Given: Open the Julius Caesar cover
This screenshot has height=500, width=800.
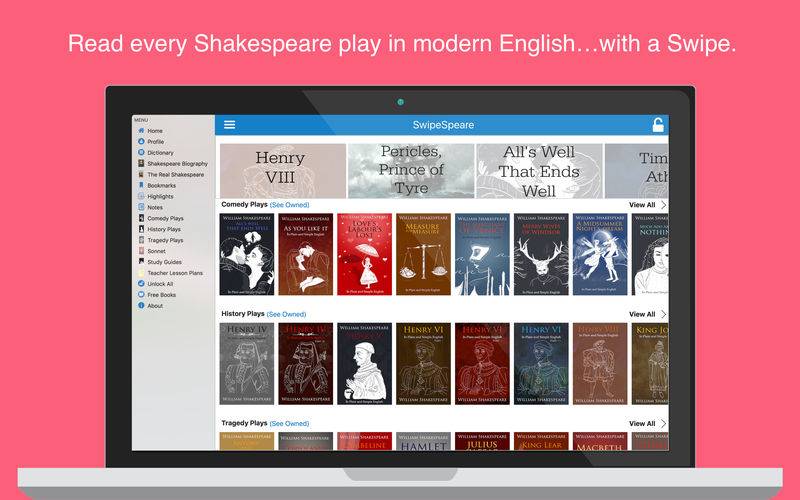Looking at the screenshot, I should point(482,441).
